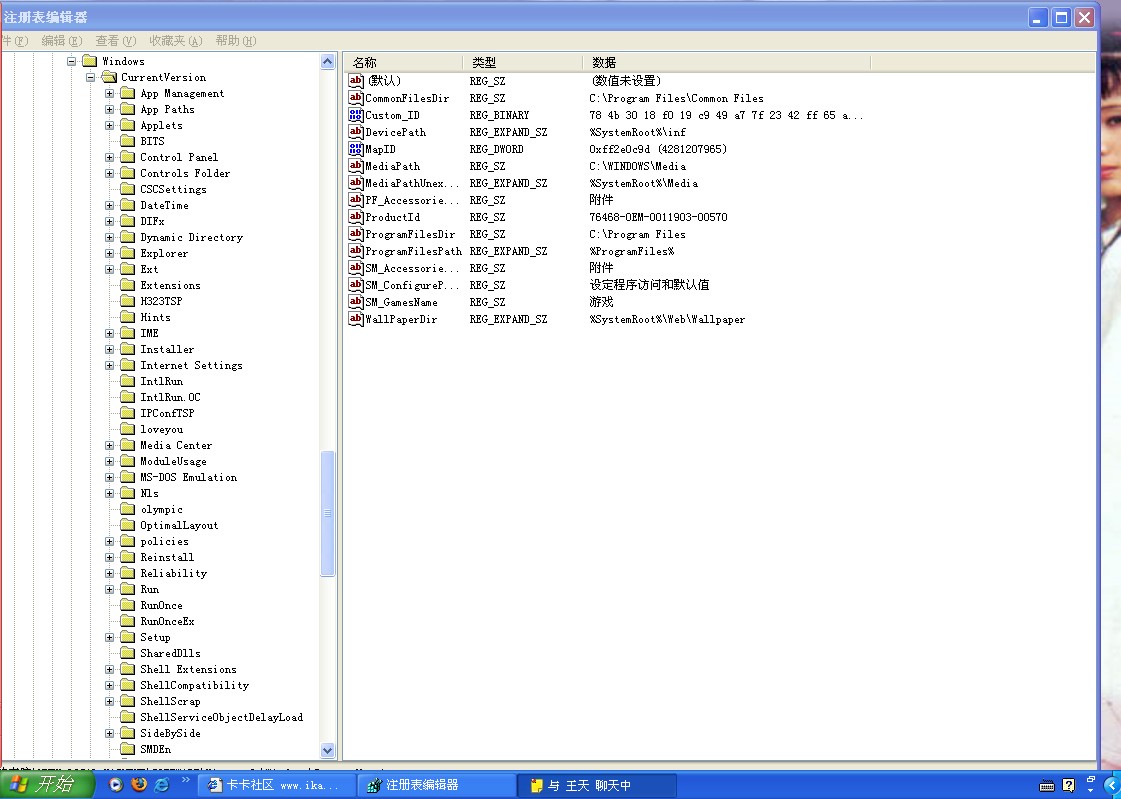Click the 76468-OEM-0011903-00570 data cell
The image size is (1121, 799).
click(x=658, y=217)
